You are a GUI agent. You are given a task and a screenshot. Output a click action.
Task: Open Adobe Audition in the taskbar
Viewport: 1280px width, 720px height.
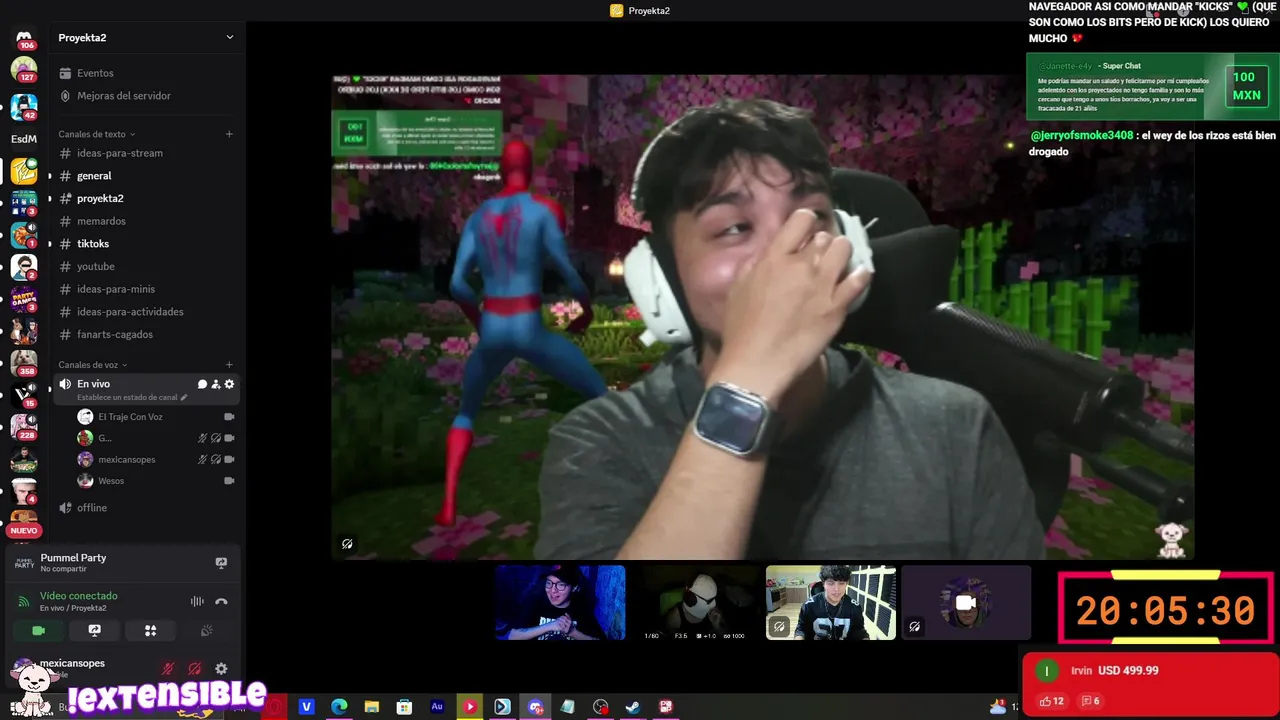(x=437, y=707)
